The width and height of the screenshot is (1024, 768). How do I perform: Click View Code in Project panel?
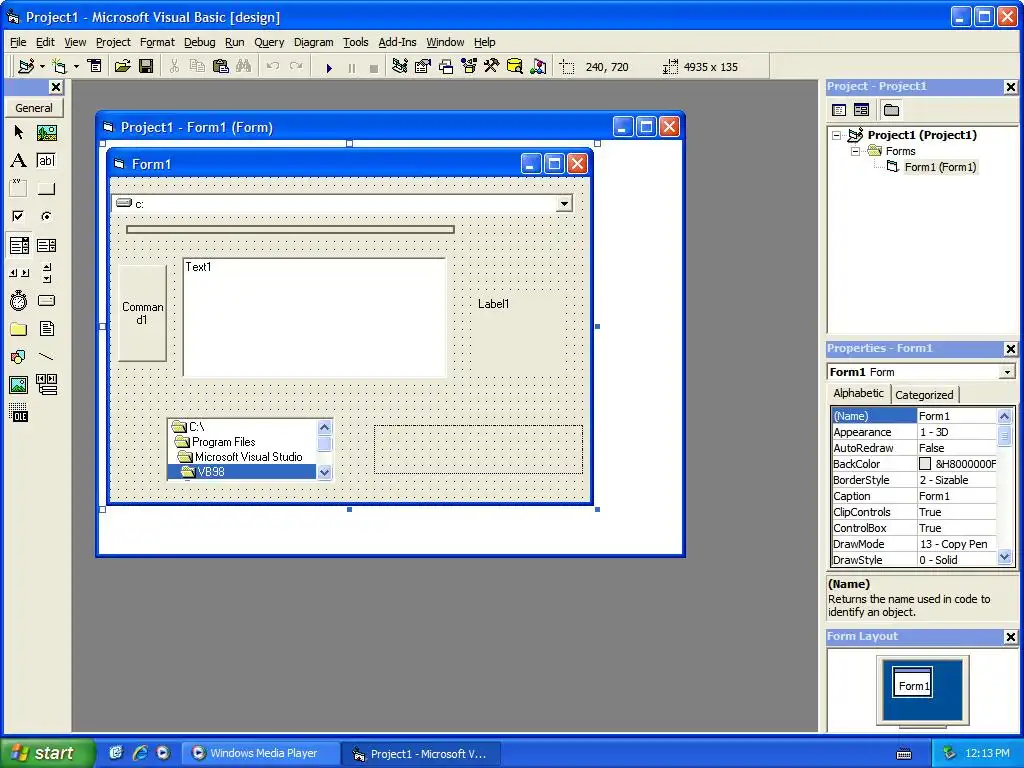[x=839, y=110]
